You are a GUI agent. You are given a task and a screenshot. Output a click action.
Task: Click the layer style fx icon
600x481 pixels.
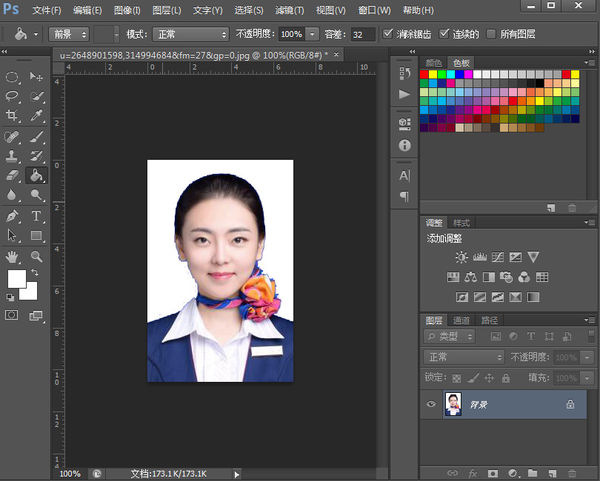pos(472,471)
